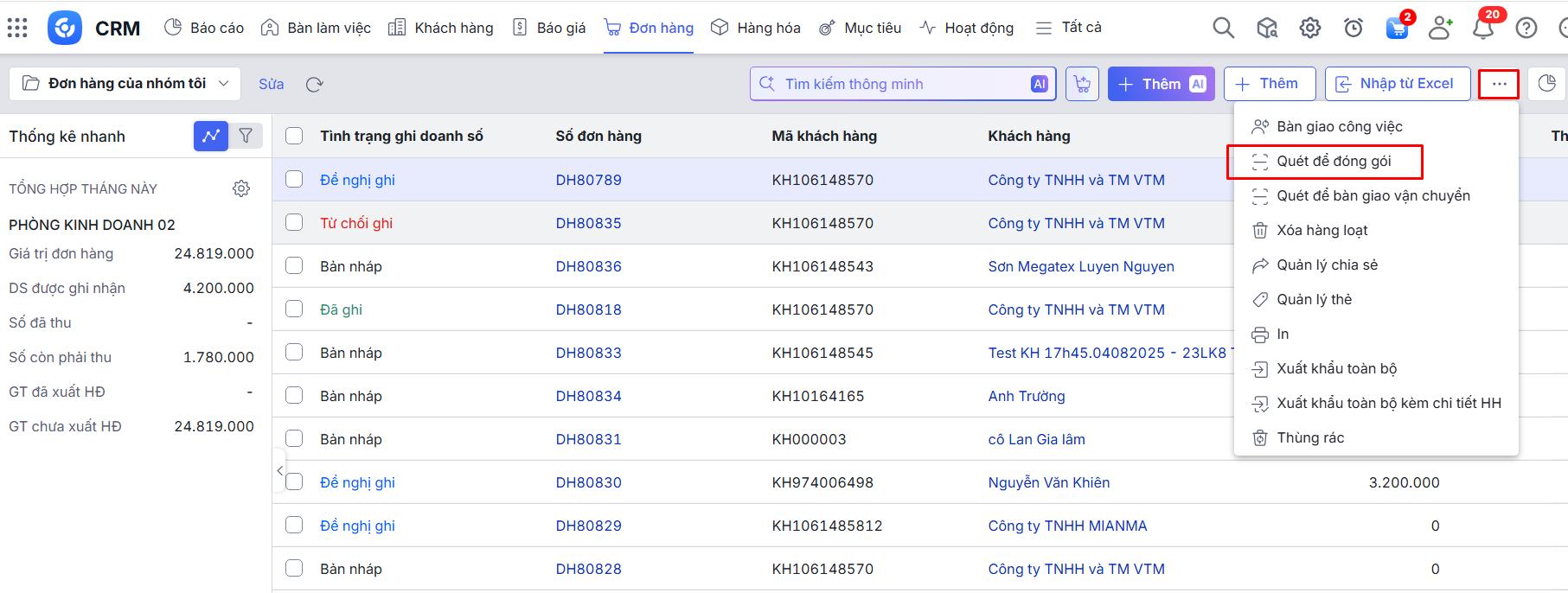Select the chart view icon in Thống kê nhanh
Viewport: 1568px width, 593px height.
(210, 136)
